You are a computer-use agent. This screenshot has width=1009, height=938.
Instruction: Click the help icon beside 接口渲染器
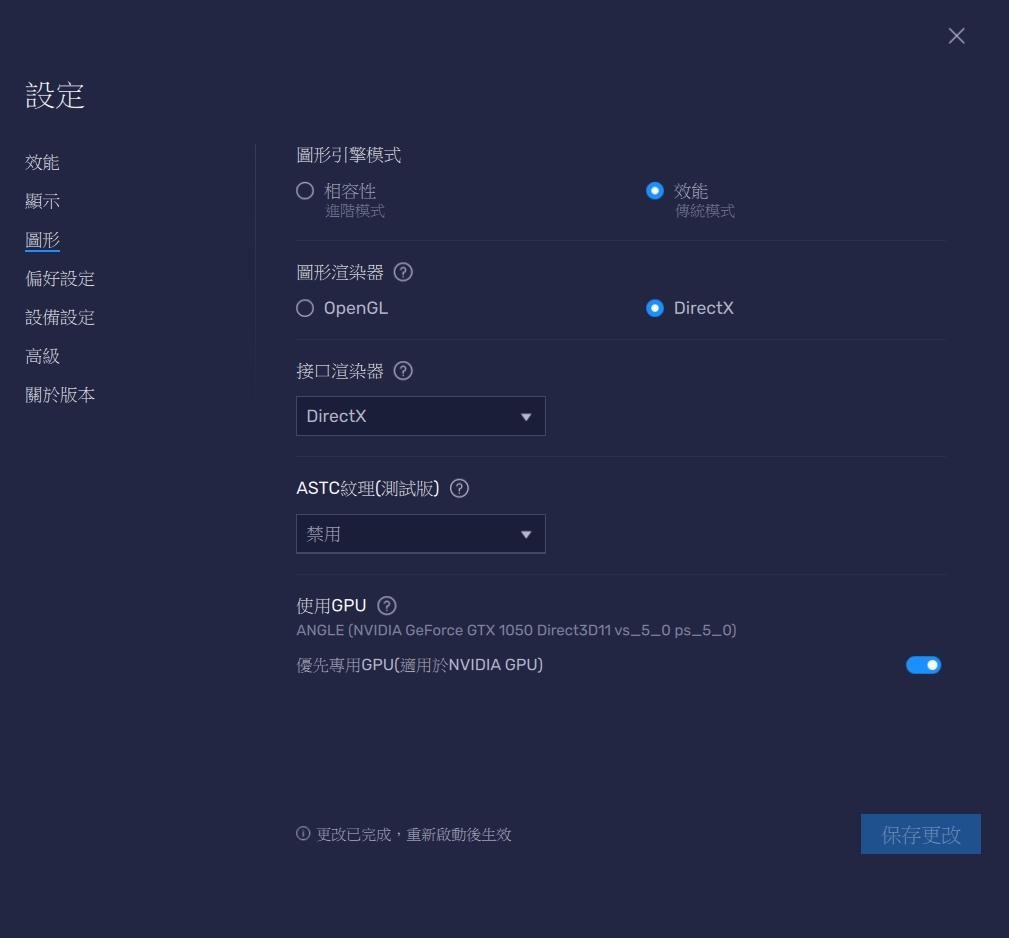point(403,371)
